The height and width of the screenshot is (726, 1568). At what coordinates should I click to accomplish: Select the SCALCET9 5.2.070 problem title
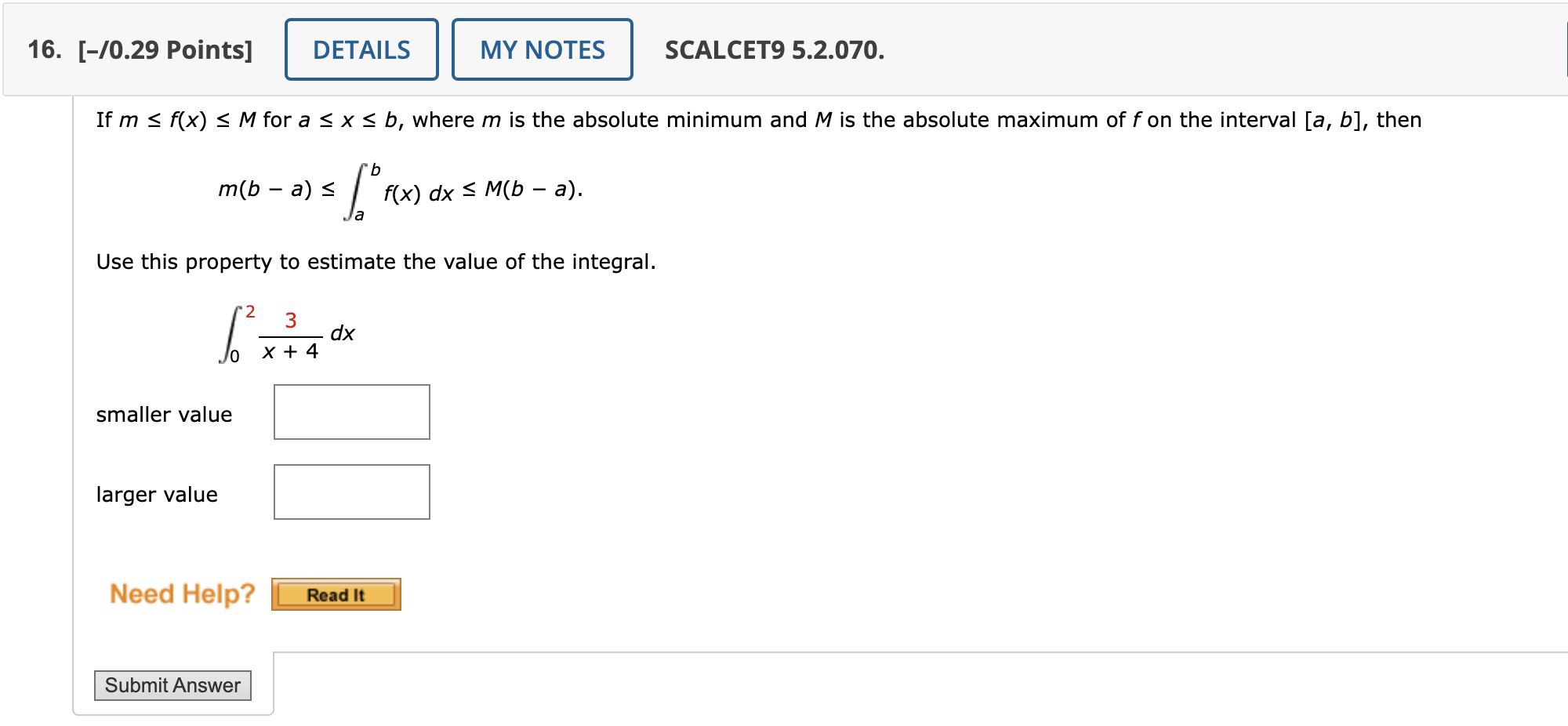pyautogui.click(x=772, y=51)
